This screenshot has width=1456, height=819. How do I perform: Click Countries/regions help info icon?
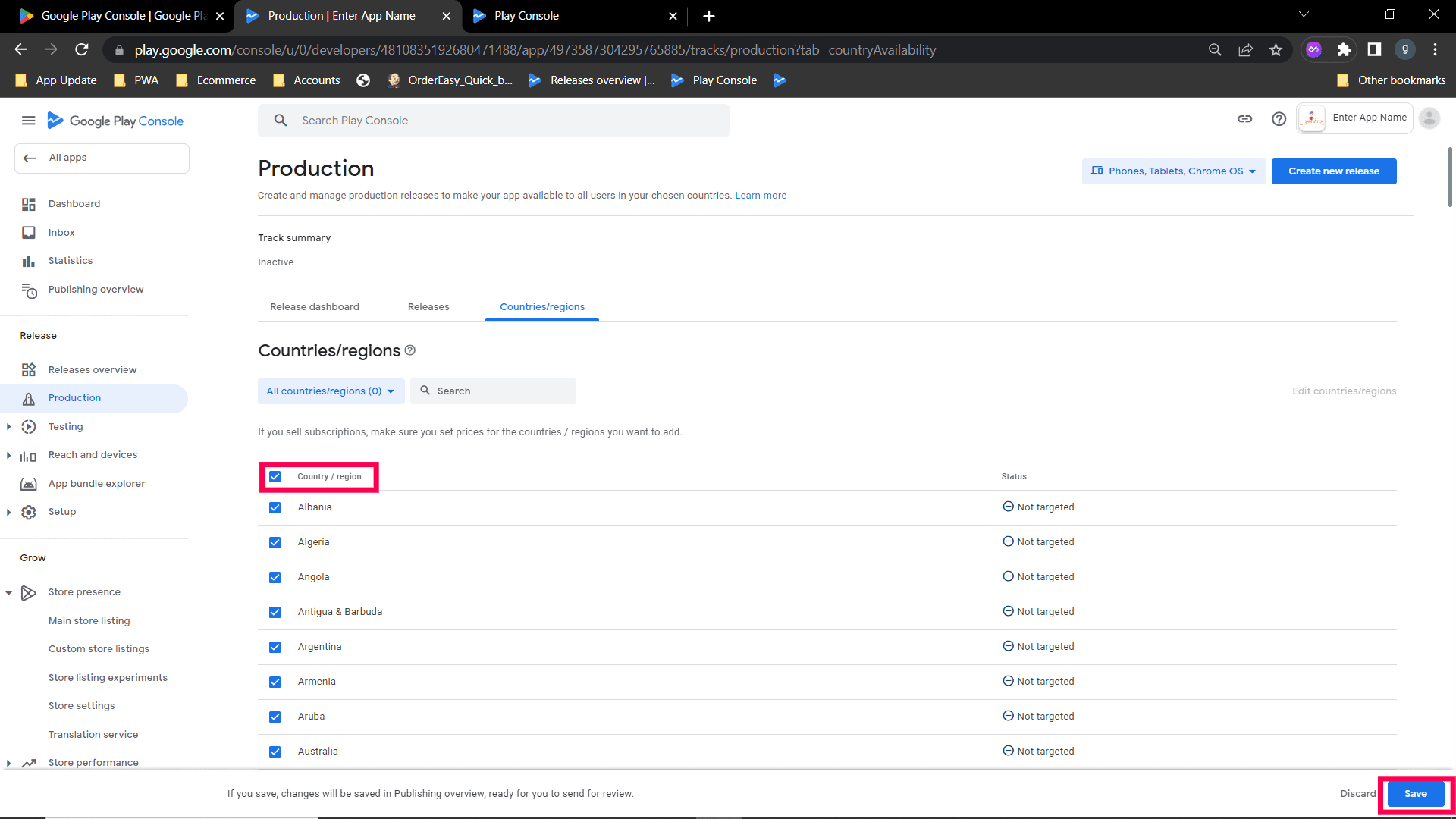[x=410, y=350]
